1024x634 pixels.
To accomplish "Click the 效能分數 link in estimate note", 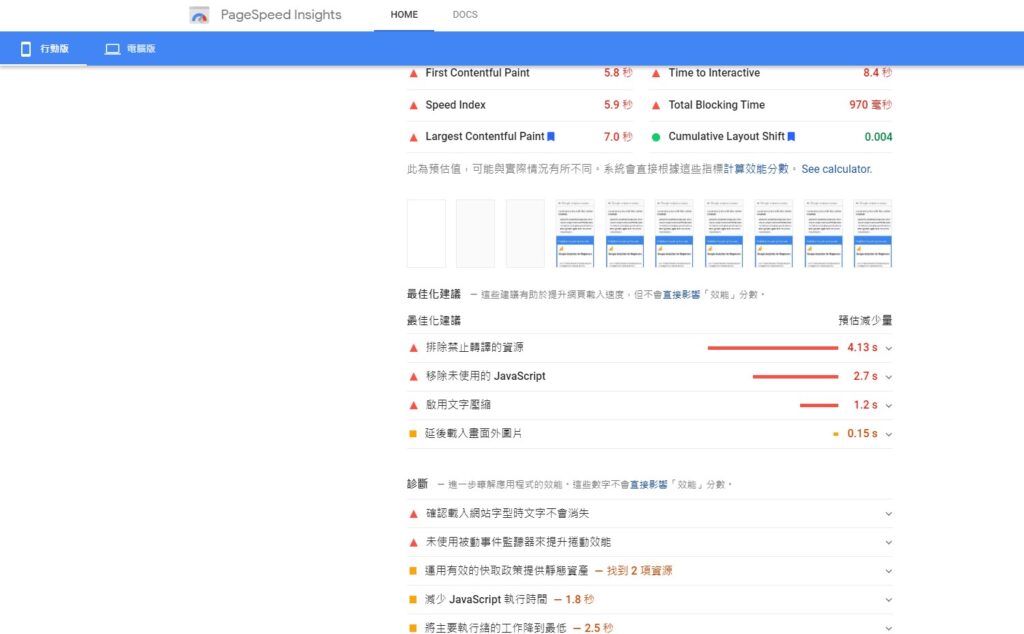I will pyautogui.click(x=767, y=169).
